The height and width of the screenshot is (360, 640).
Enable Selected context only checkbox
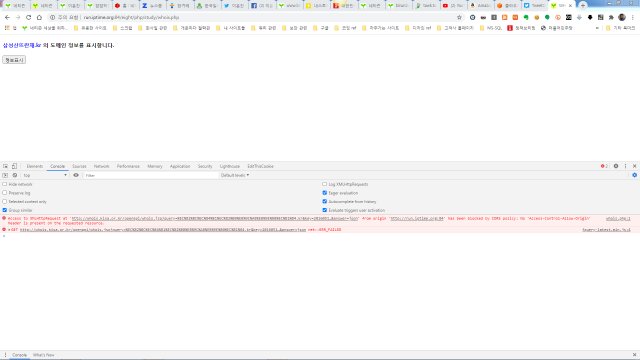(x=4, y=201)
